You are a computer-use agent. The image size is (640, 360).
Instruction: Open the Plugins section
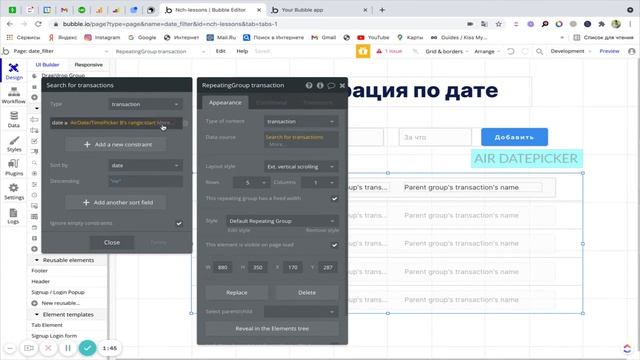pyautogui.click(x=13, y=168)
